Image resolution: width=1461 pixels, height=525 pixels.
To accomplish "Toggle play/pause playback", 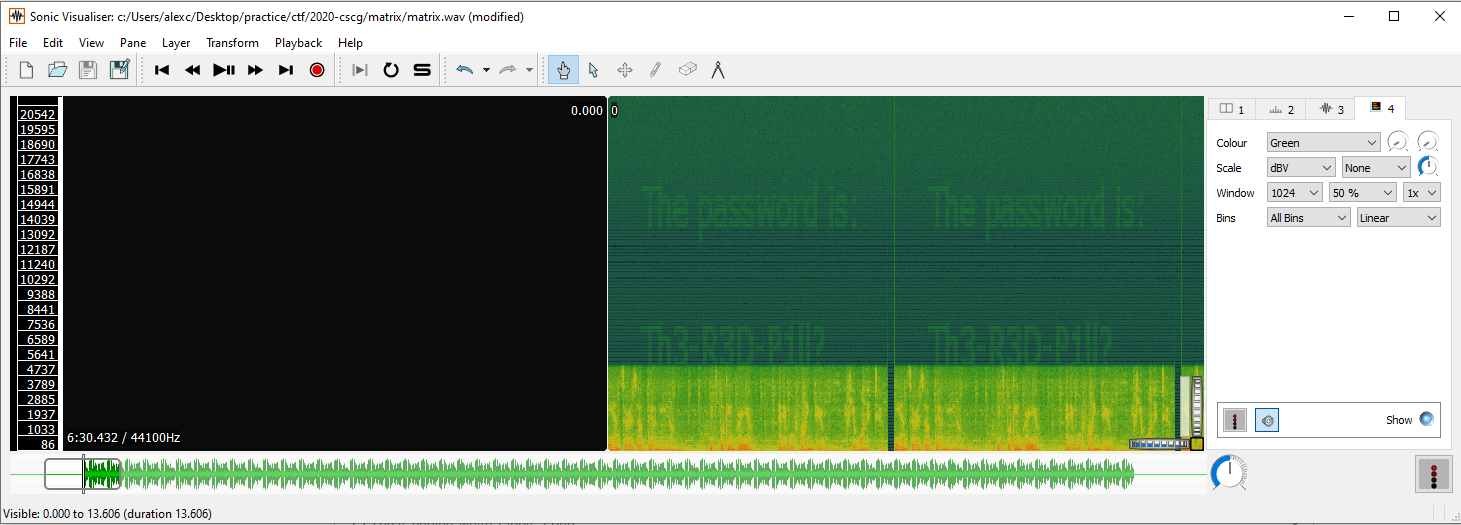I will [224, 70].
